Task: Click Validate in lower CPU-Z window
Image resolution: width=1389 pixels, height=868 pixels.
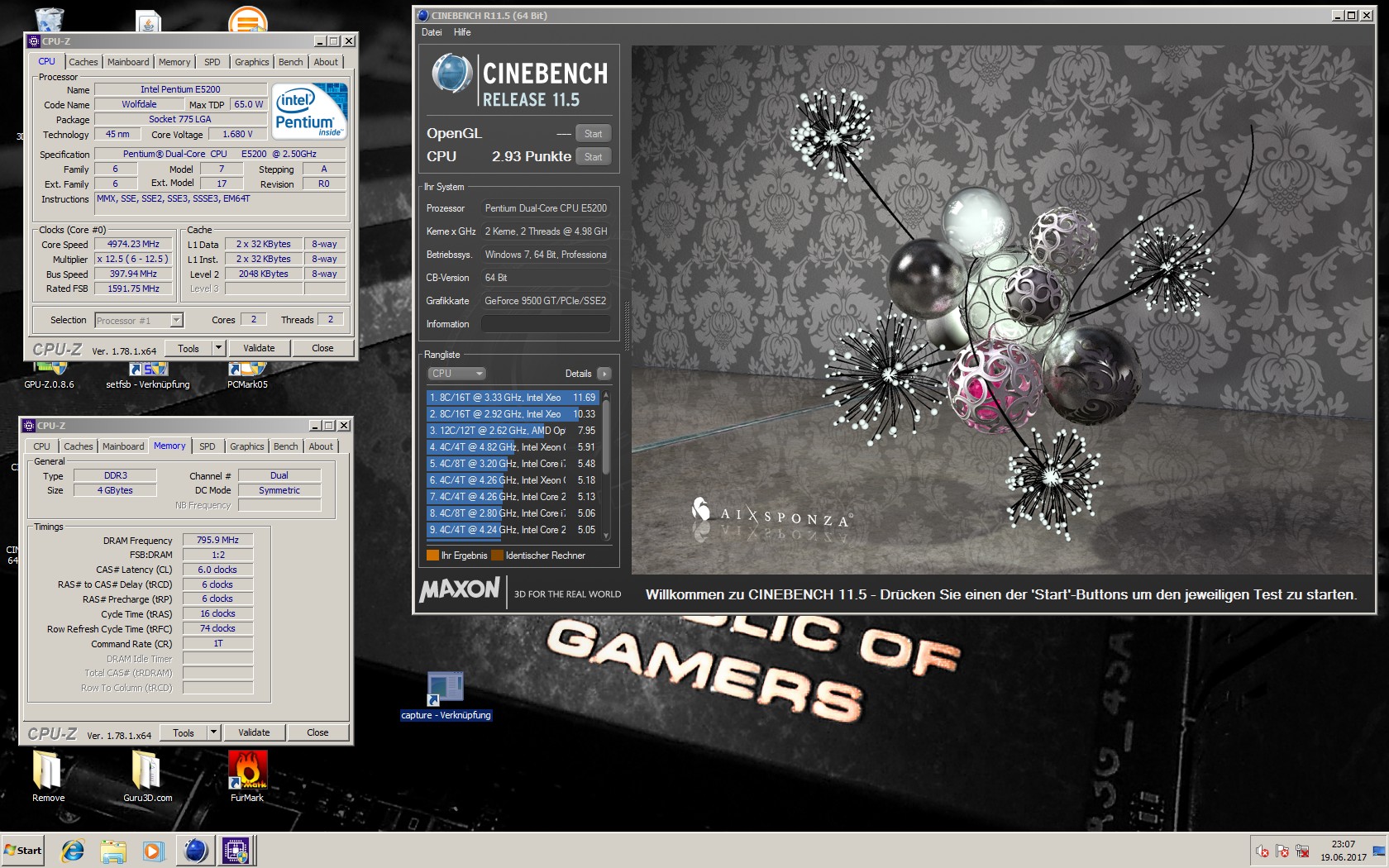Action: pyautogui.click(x=254, y=733)
